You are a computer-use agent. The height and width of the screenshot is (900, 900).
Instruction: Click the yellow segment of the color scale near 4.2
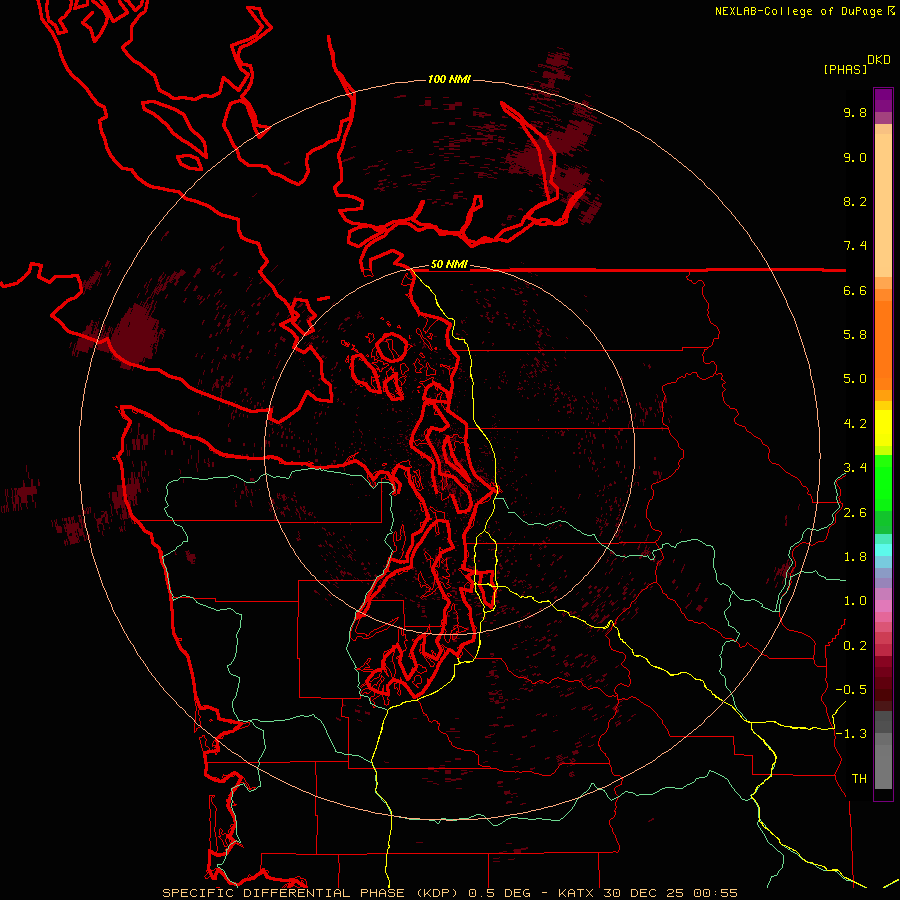point(883,428)
